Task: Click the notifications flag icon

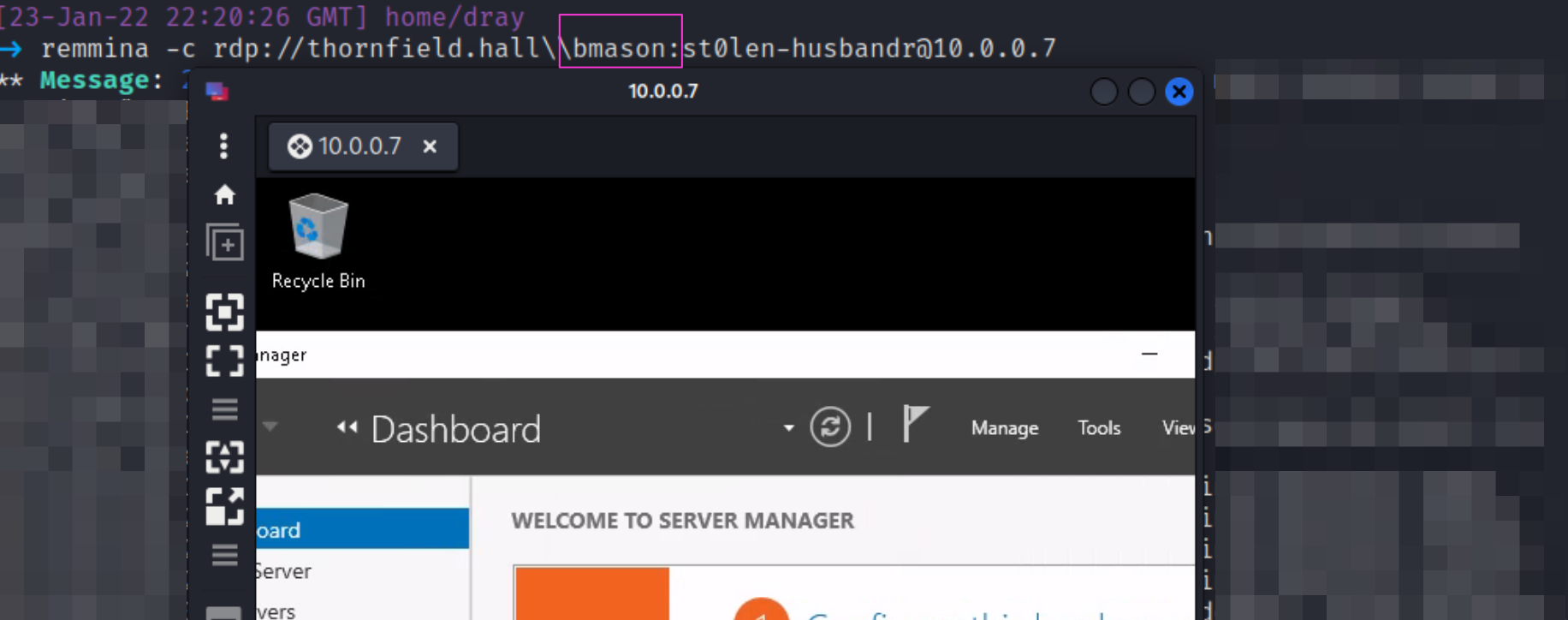Action: pyautogui.click(x=914, y=424)
